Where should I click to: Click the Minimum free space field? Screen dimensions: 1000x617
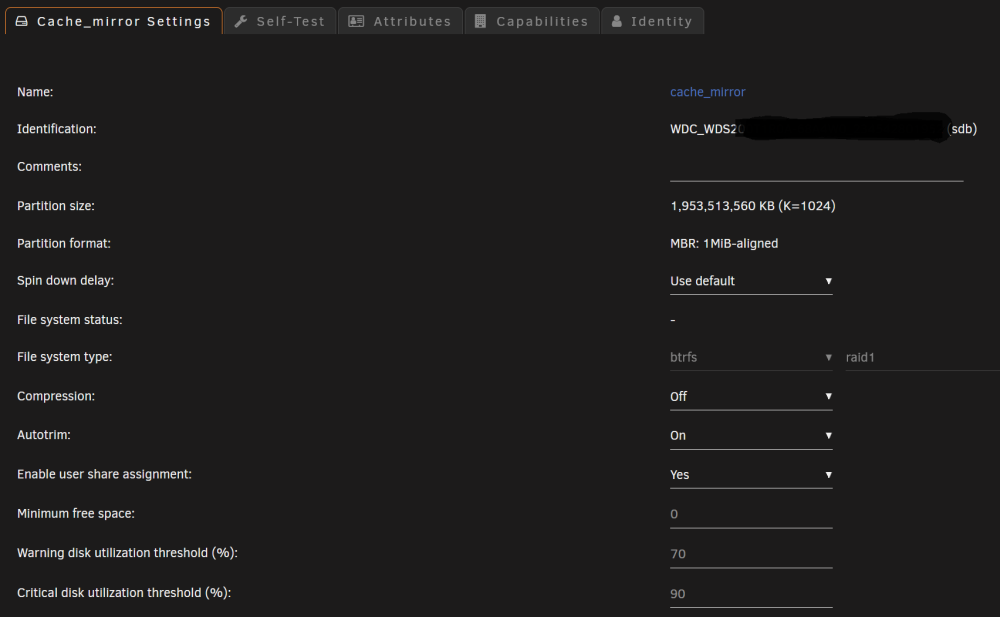tap(751, 514)
